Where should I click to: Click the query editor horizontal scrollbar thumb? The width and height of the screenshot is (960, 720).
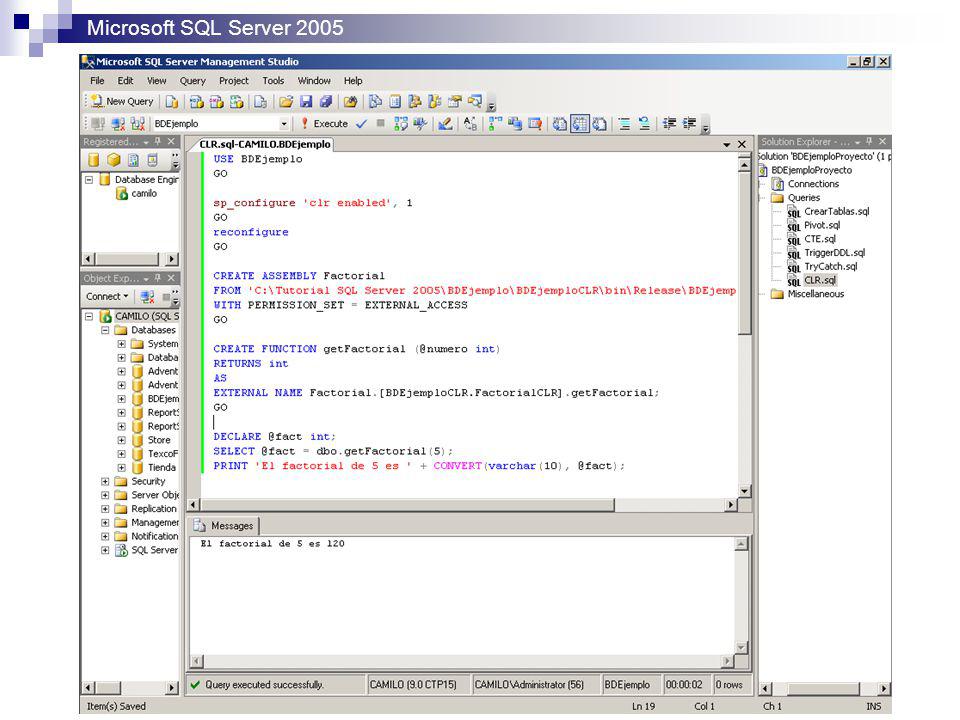click(408, 505)
